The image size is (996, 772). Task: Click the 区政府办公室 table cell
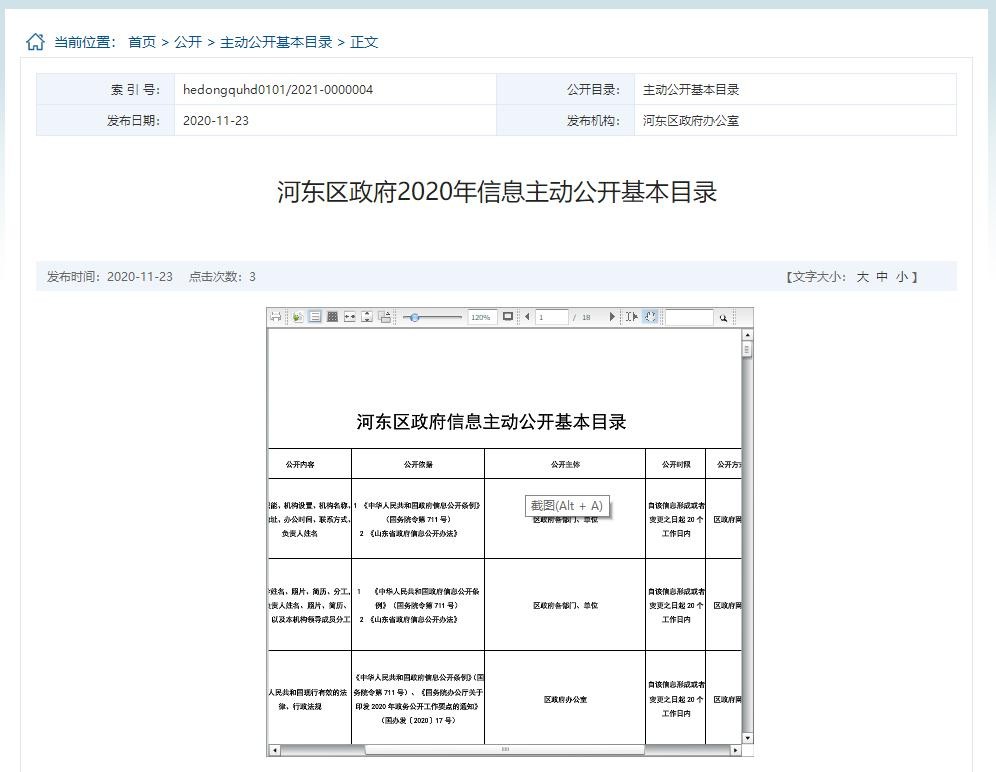565,700
